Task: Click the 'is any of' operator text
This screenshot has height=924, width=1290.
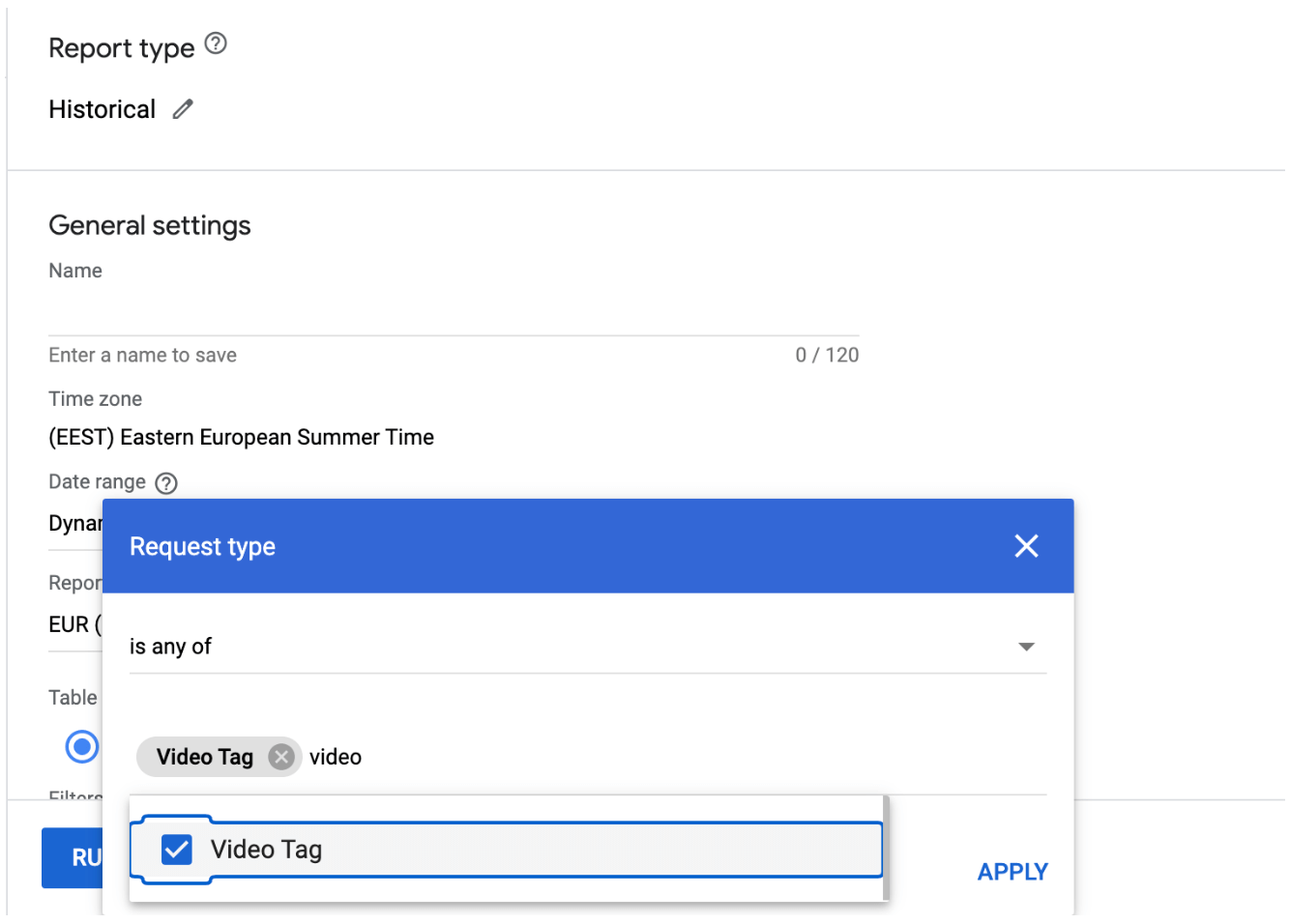Action: point(171,647)
